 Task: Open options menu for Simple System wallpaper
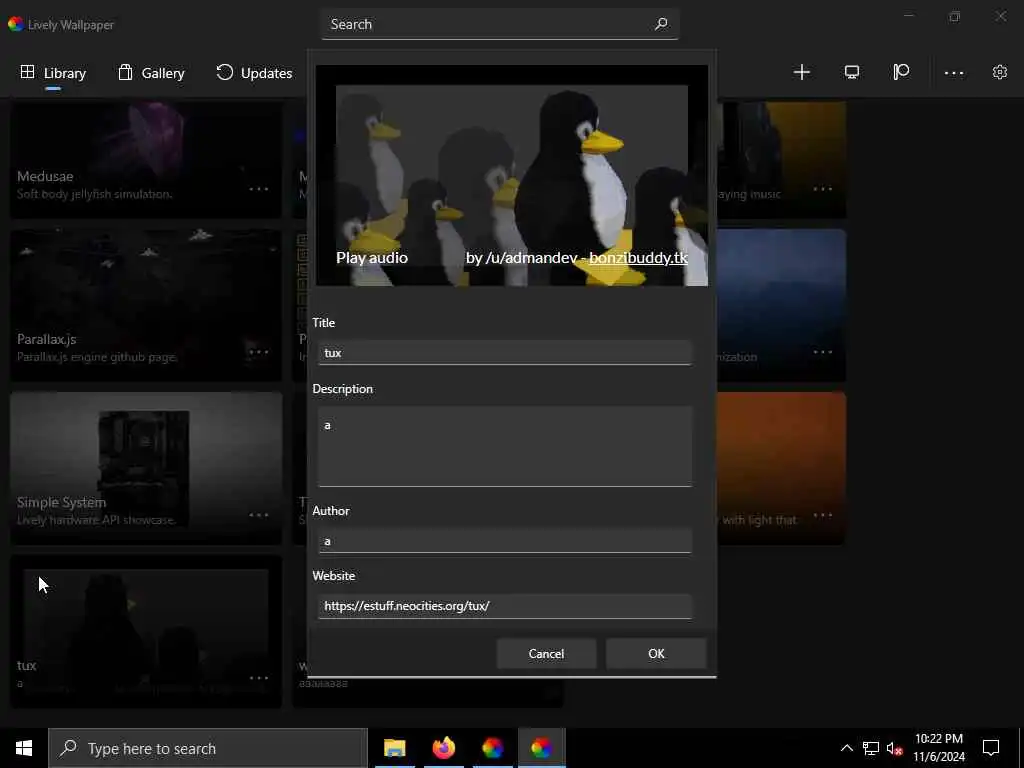259,515
